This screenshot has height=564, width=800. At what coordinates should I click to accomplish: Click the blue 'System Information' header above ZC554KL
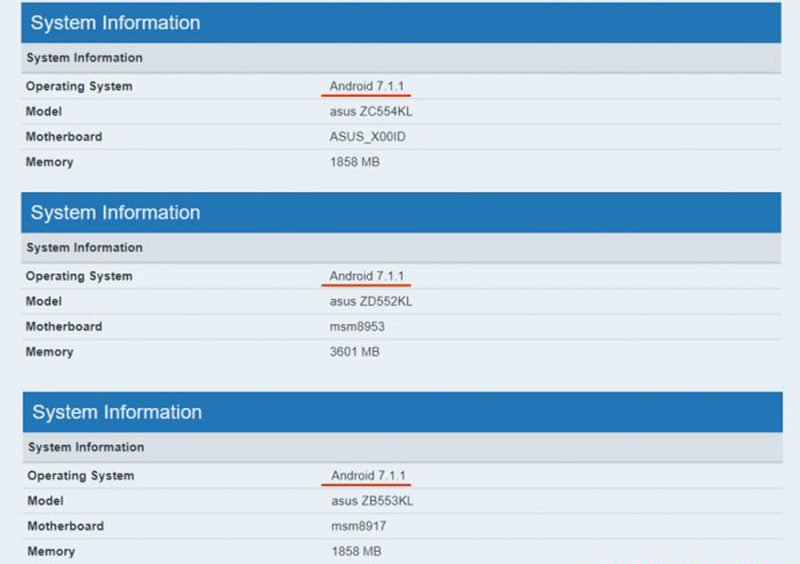click(401, 22)
